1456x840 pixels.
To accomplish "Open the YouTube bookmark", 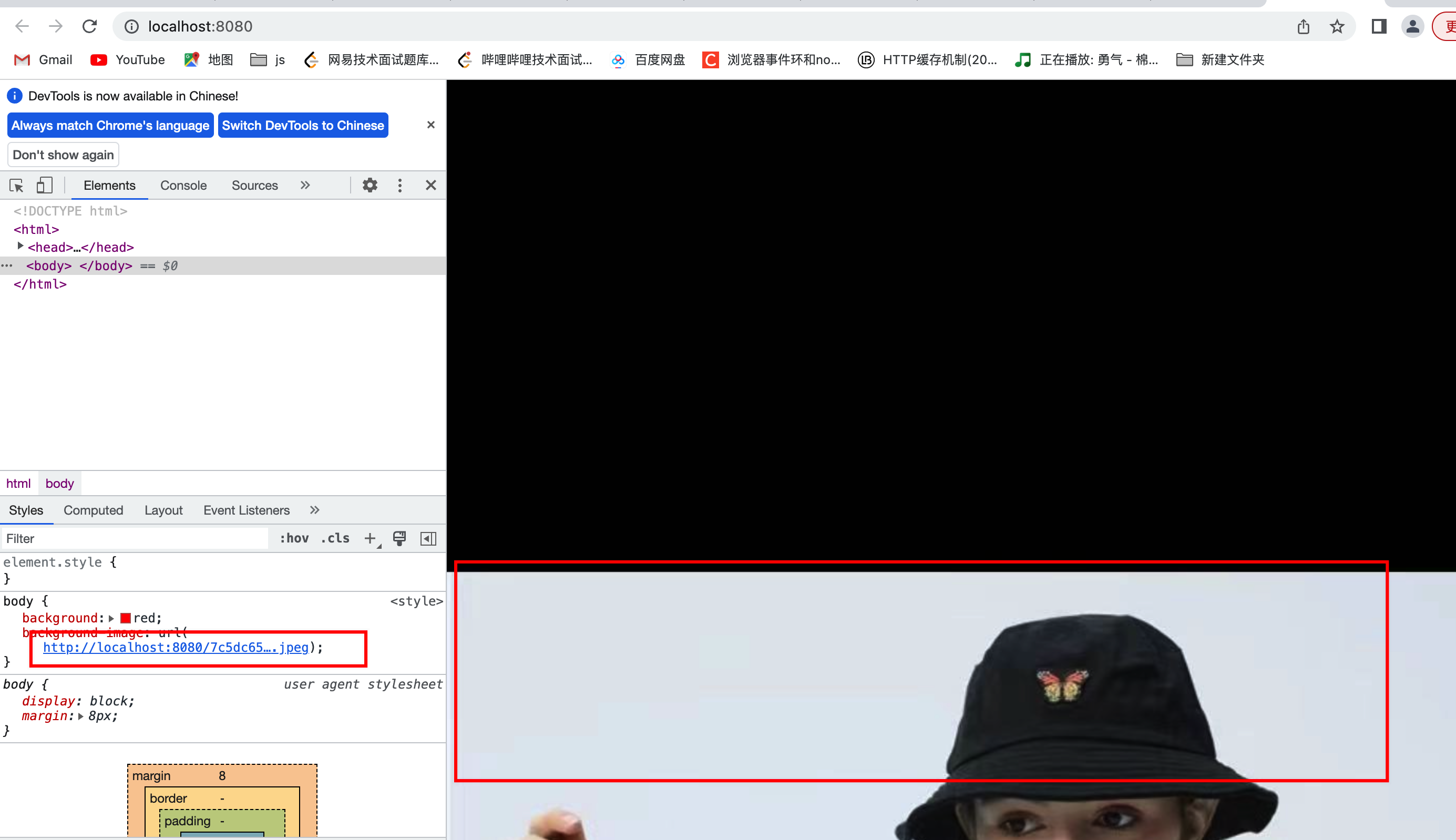I will pyautogui.click(x=128, y=60).
